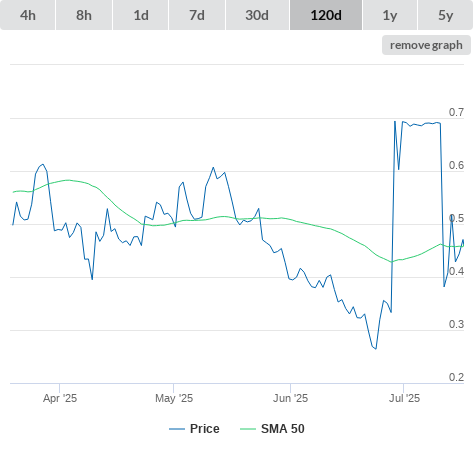Click the 0.7 y-axis value
Image resolution: width=474 pixels, height=455 pixels.
coord(456,112)
